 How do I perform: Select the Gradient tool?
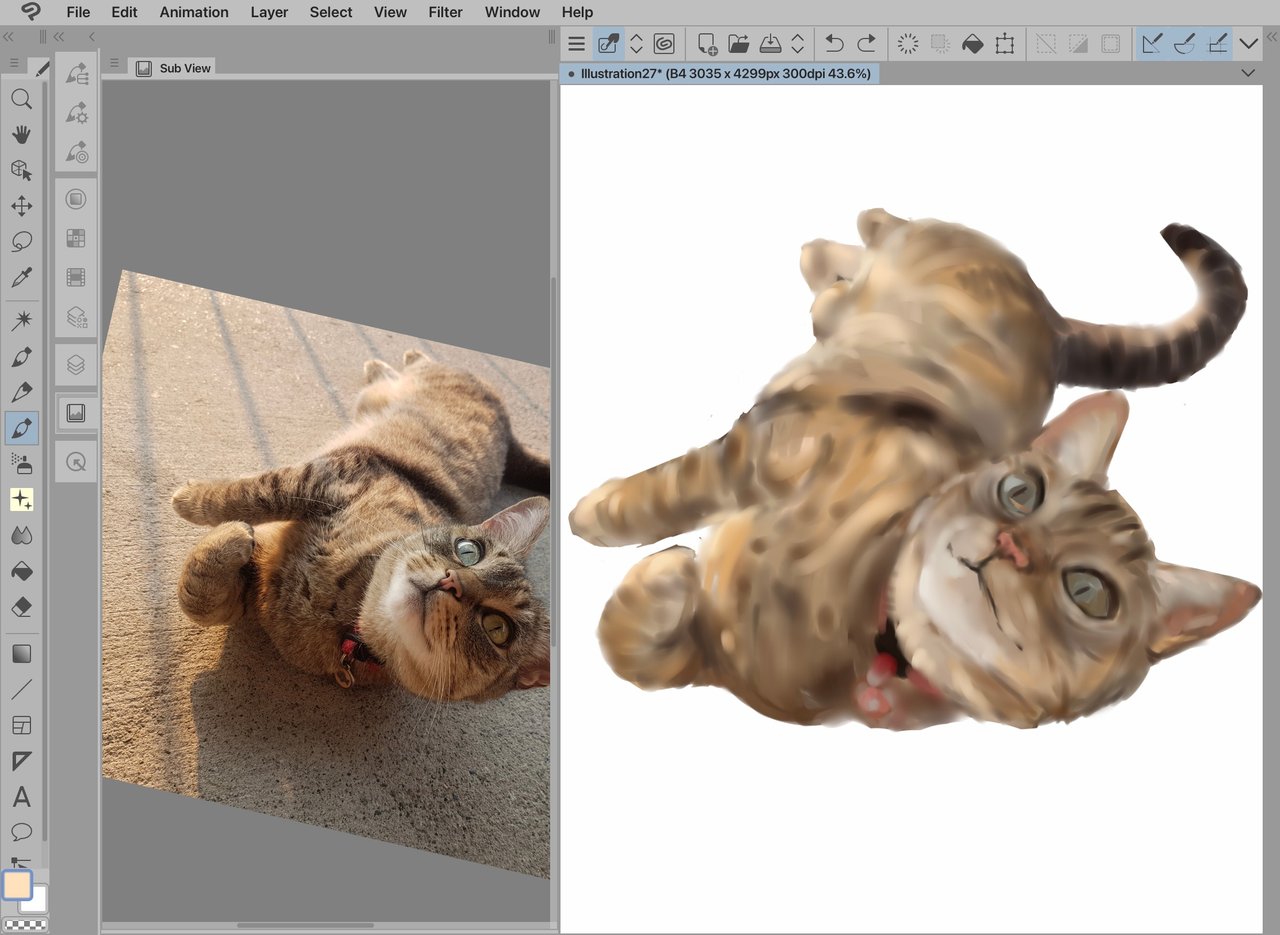tap(21, 654)
